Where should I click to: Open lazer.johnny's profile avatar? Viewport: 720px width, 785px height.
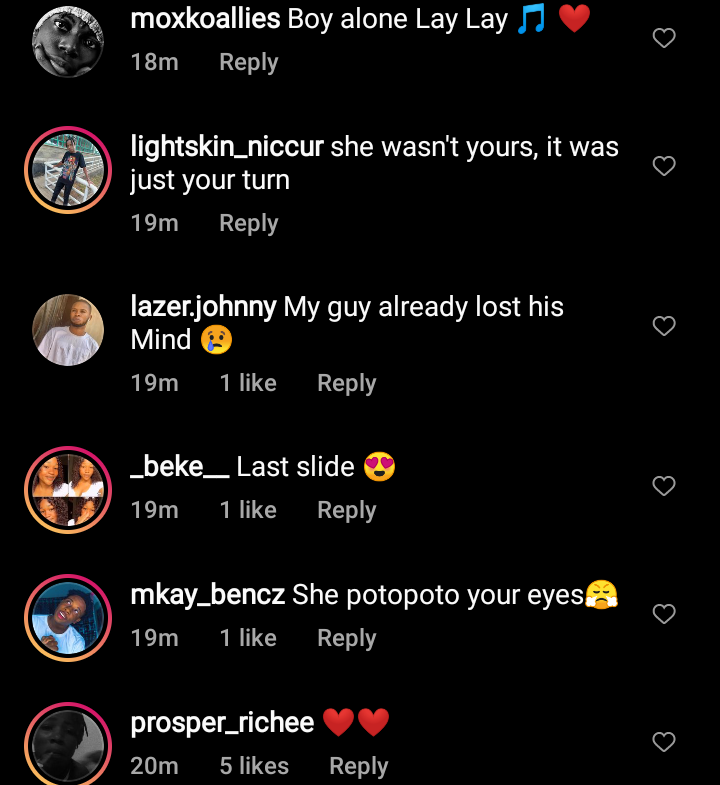click(x=68, y=330)
